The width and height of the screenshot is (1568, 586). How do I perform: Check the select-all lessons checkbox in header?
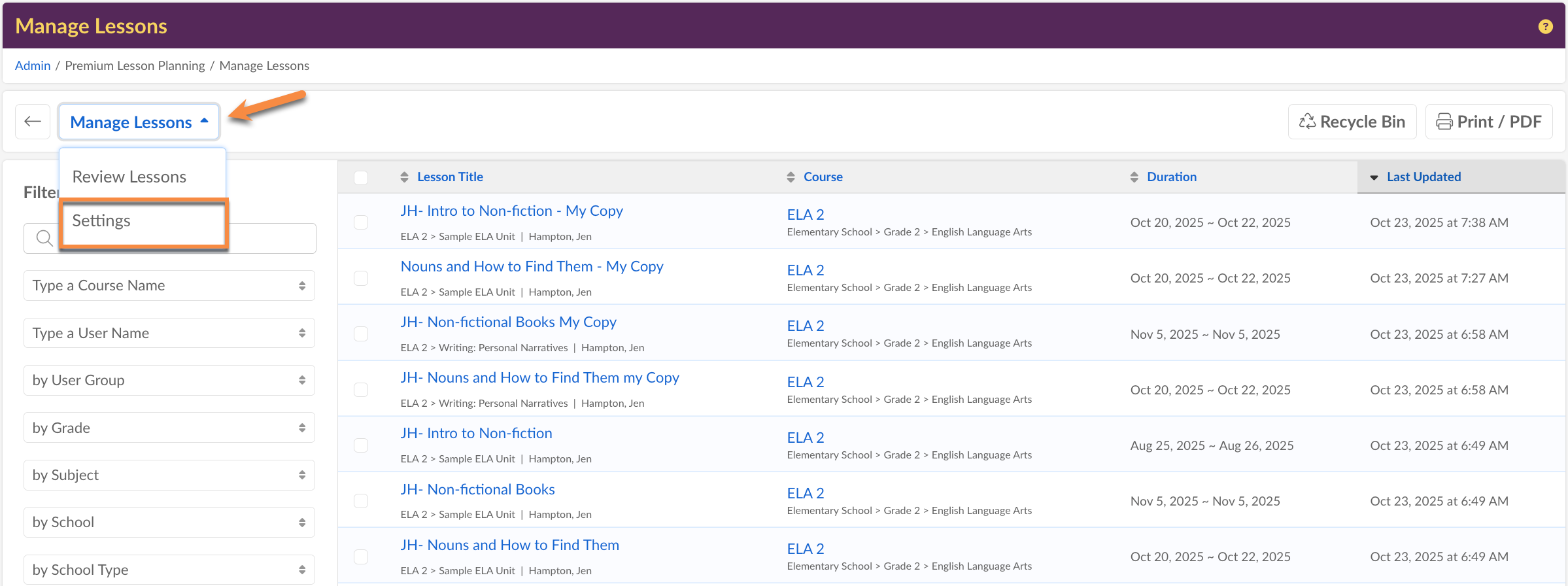(361, 177)
